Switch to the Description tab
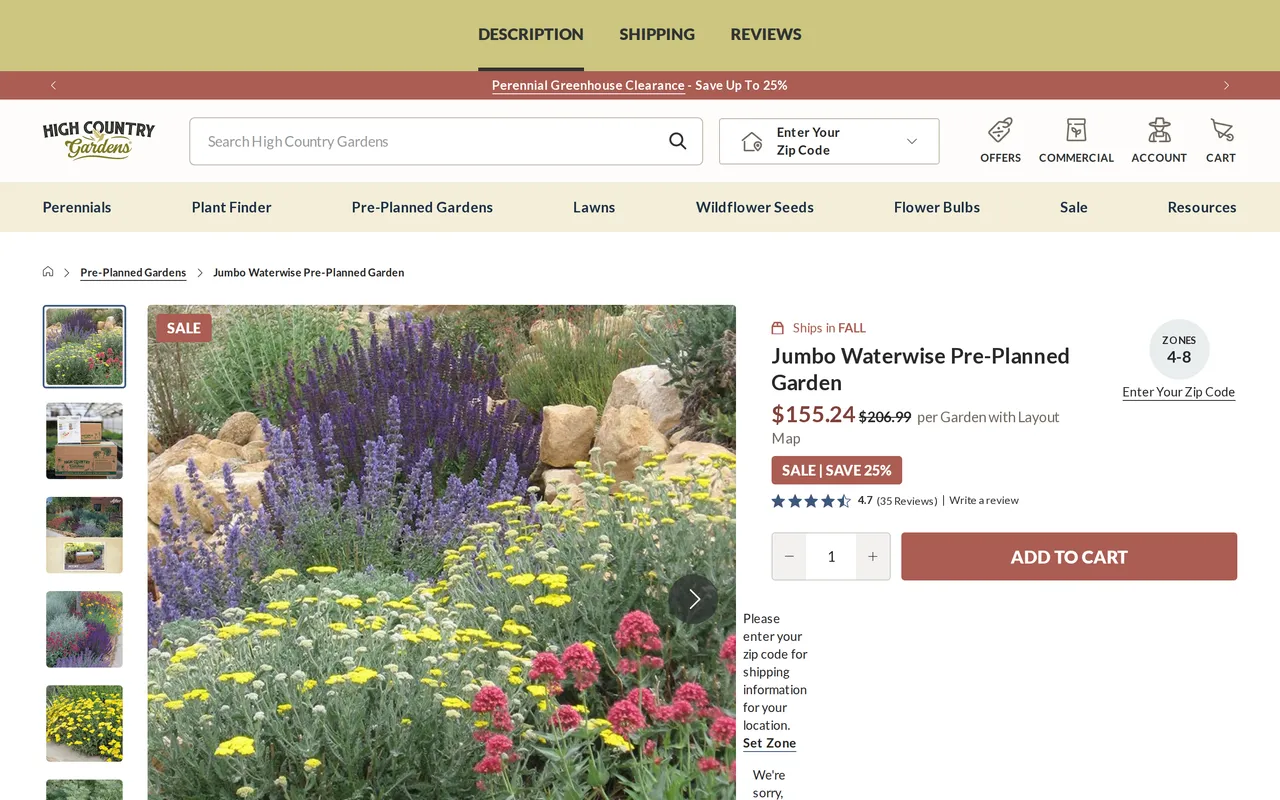This screenshot has height=800, width=1280. point(531,34)
